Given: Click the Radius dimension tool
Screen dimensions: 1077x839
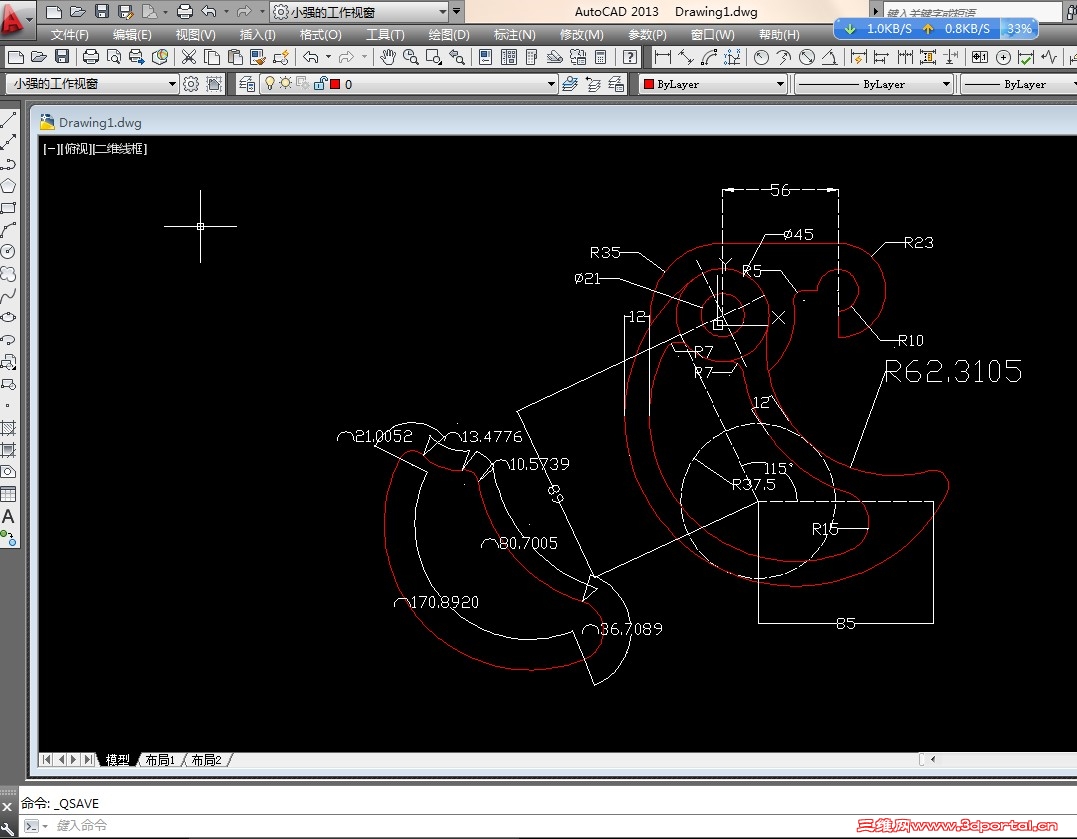Looking at the screenshot, I should tap(761, 57).
